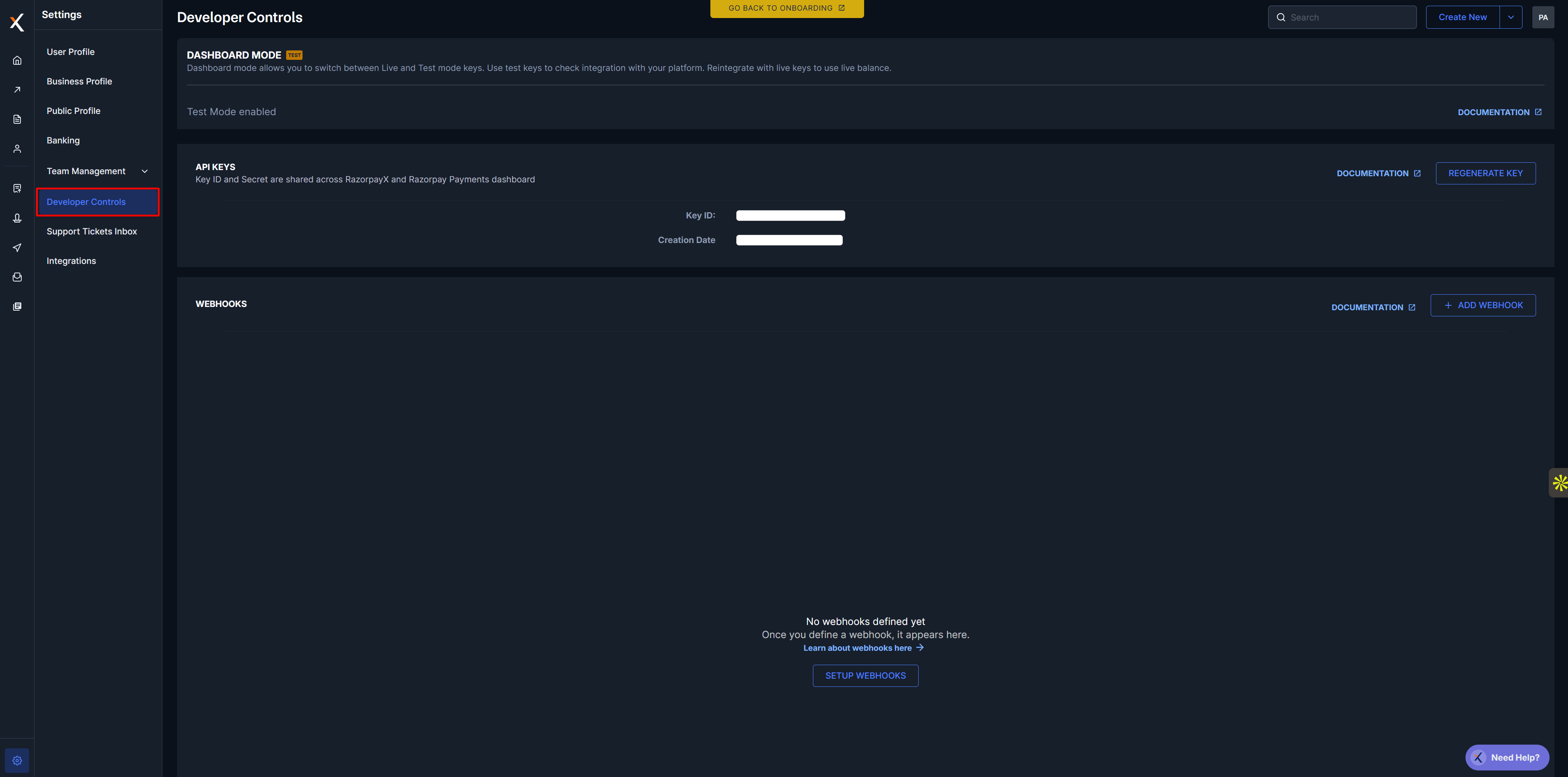
Task: Click Go Back To Onboarding banner
Action: tap(786, 9)
